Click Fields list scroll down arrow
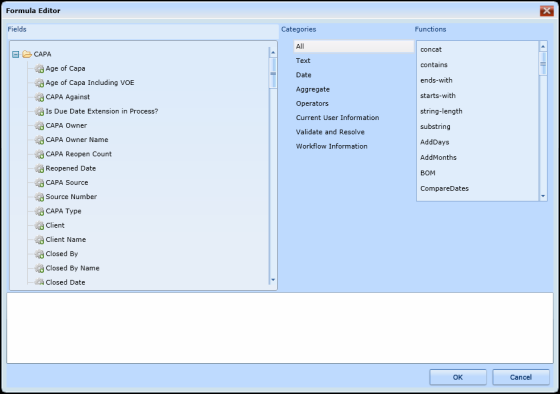 (x=273, y=280)
